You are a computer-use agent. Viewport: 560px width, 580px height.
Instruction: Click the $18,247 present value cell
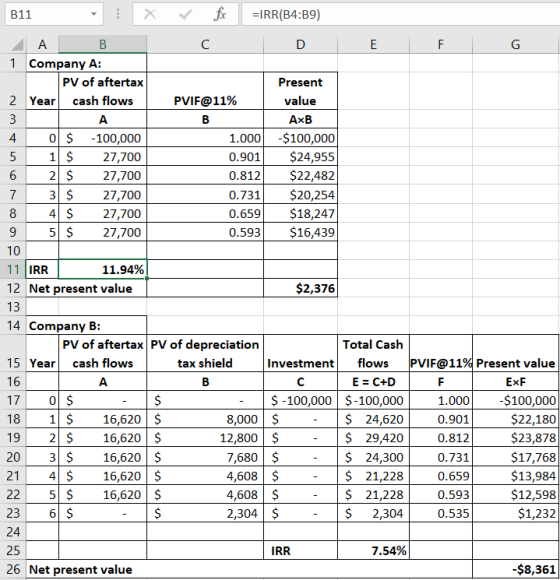300,213
